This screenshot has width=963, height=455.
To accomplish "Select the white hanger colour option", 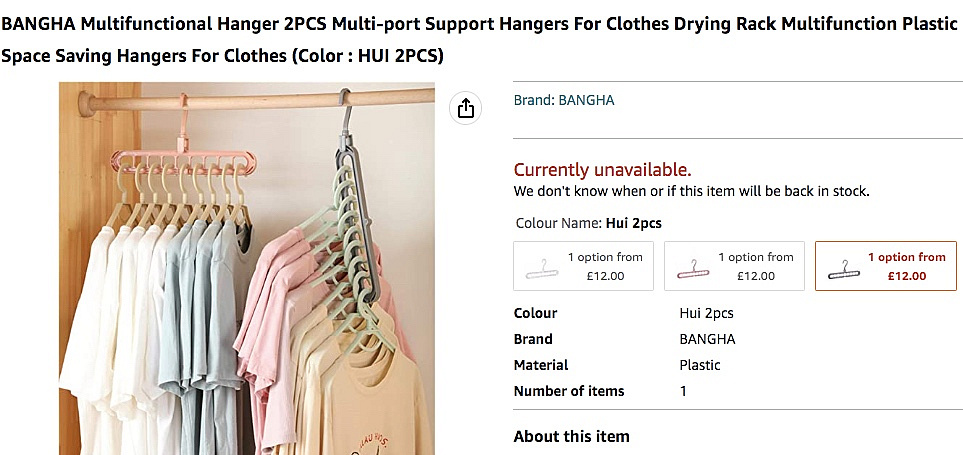I will click(583, 266).
